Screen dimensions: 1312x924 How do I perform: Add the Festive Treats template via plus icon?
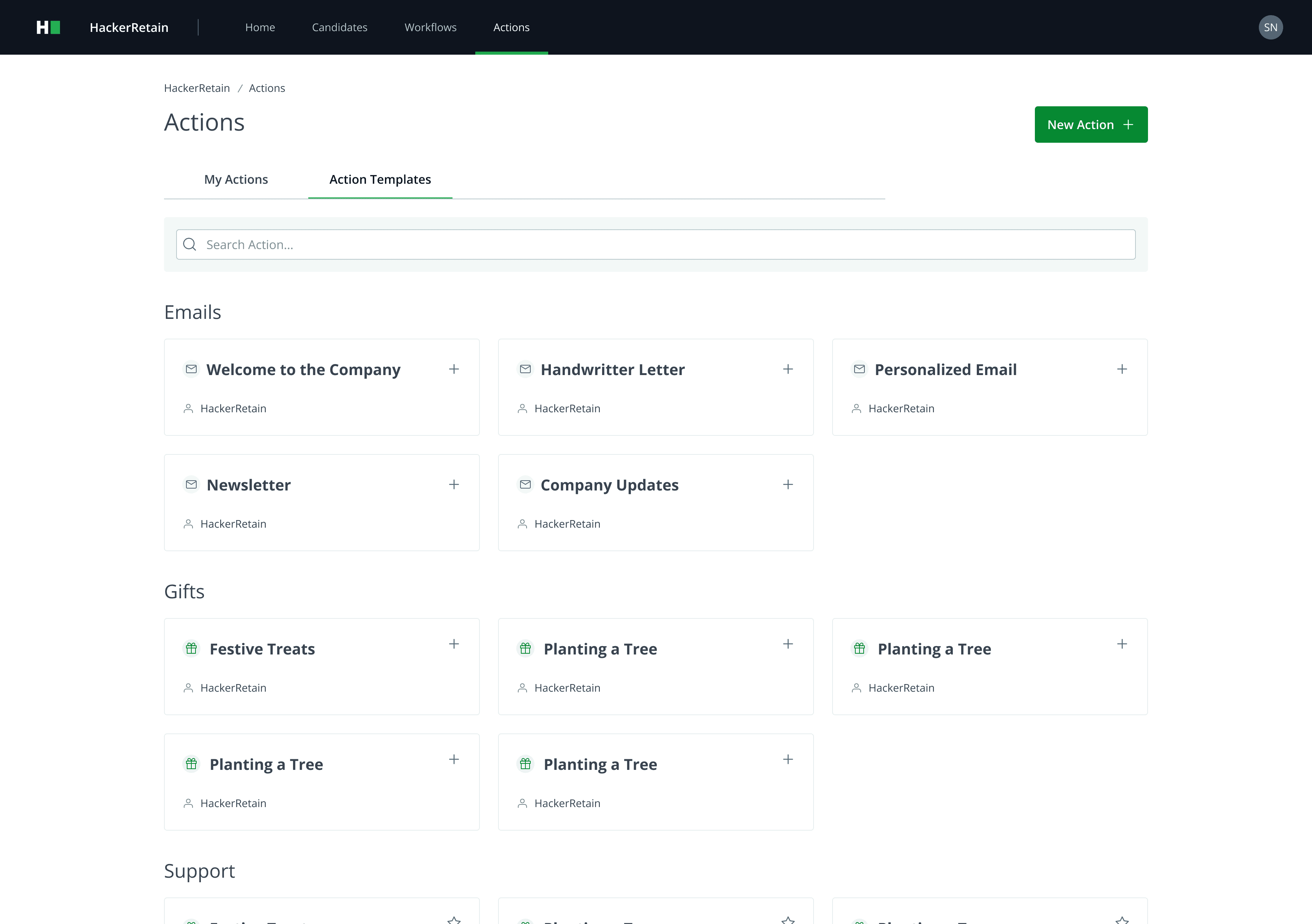coord(454,644)
